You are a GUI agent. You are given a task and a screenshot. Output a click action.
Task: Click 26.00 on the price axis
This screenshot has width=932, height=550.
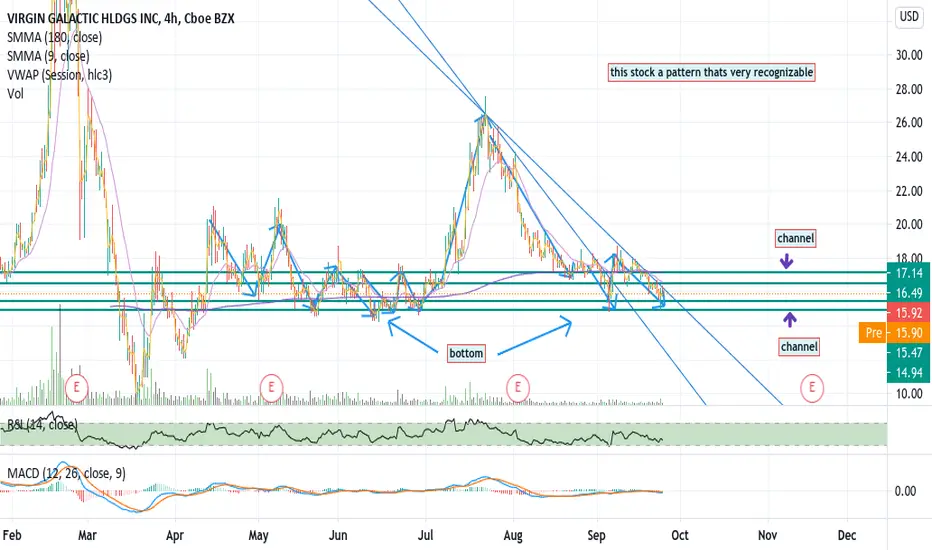pos(909,122)
